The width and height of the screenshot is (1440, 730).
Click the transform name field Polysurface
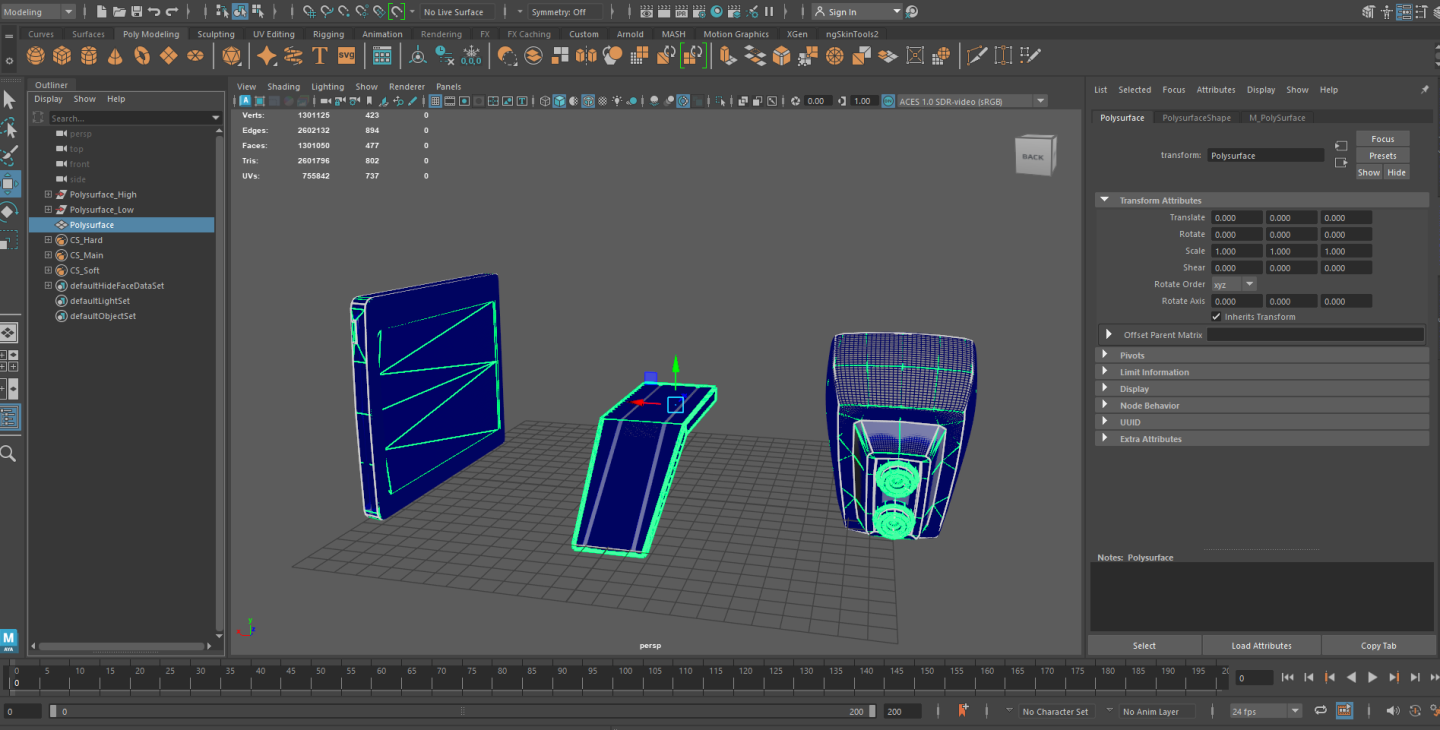[x=1265, y=156]
